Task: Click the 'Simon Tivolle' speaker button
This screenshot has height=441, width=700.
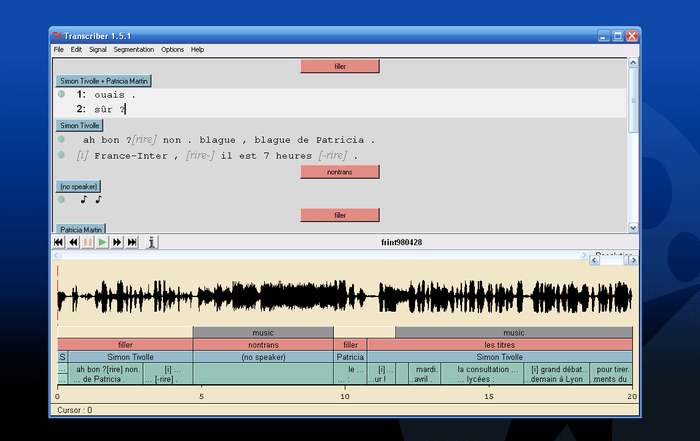Action: tap(80, 126)
